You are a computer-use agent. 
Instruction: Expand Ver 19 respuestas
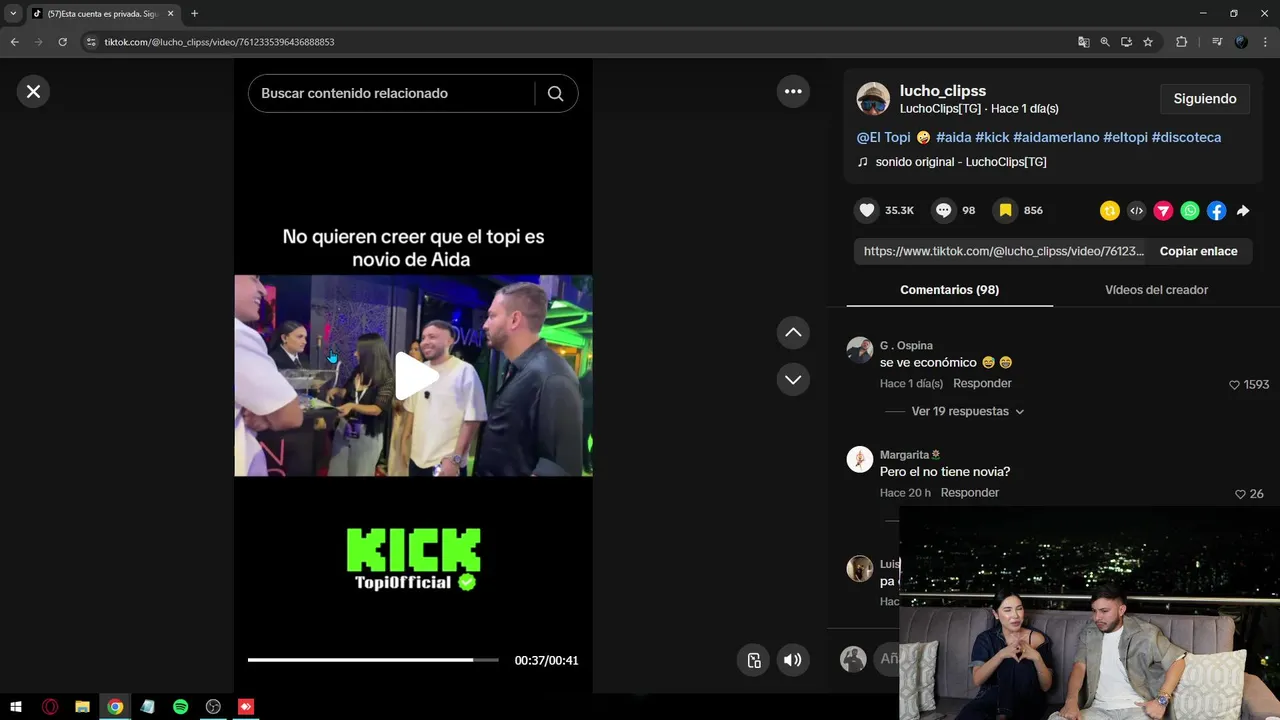(967, 411)
